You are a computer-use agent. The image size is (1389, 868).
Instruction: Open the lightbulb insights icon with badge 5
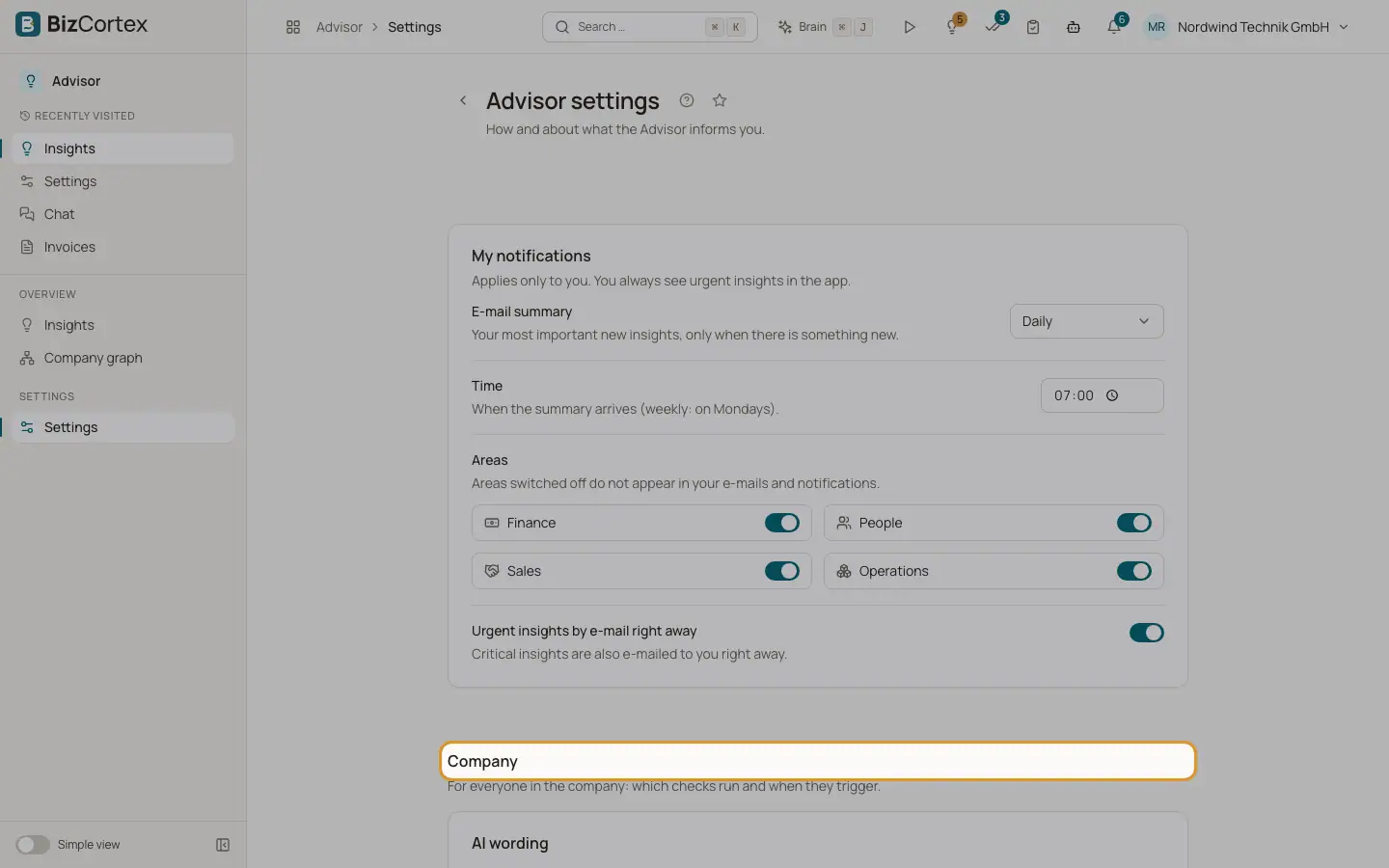tap(953, 27)
